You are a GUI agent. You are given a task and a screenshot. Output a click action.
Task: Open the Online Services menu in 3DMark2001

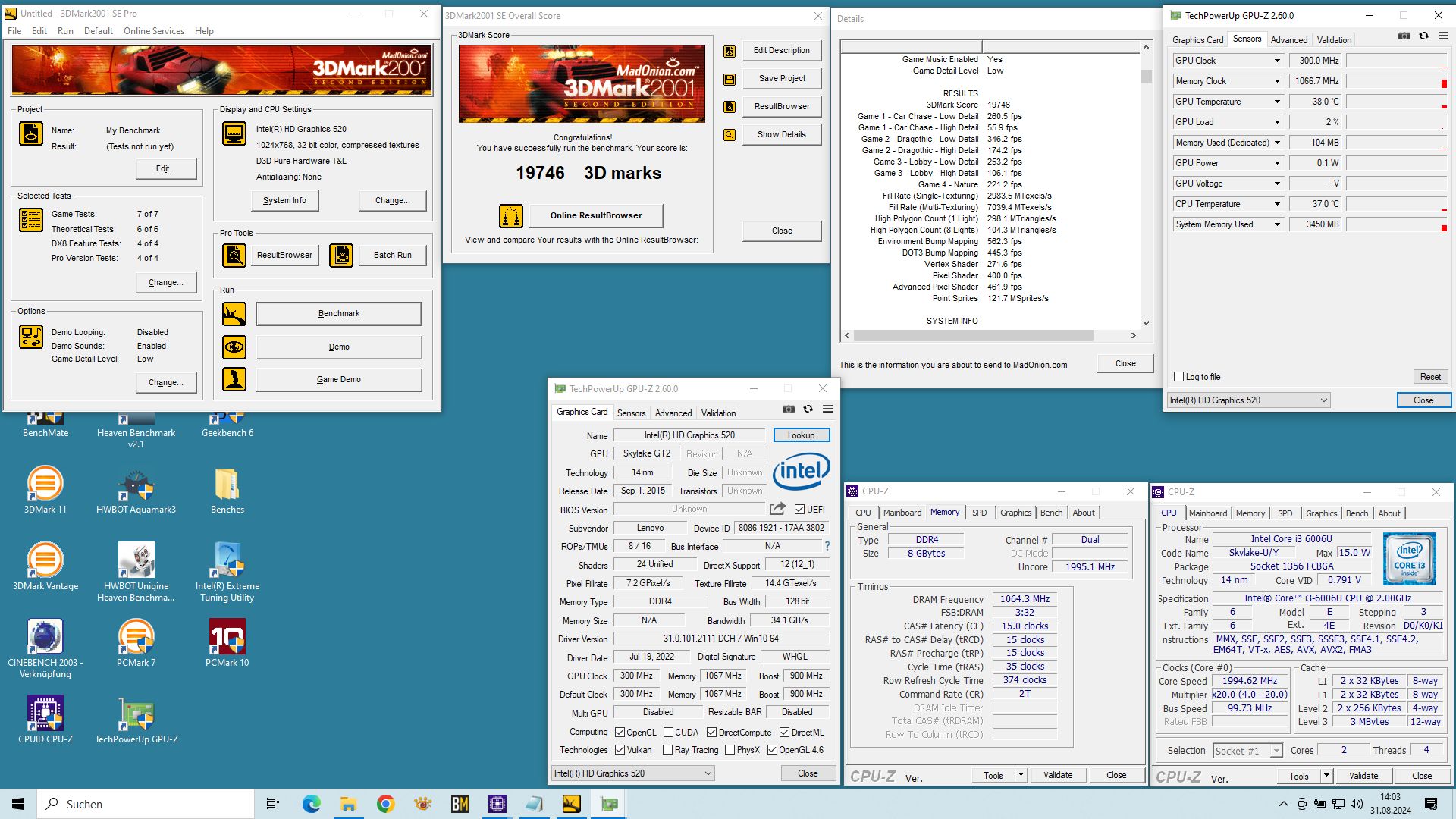click(x=154, y=31)
